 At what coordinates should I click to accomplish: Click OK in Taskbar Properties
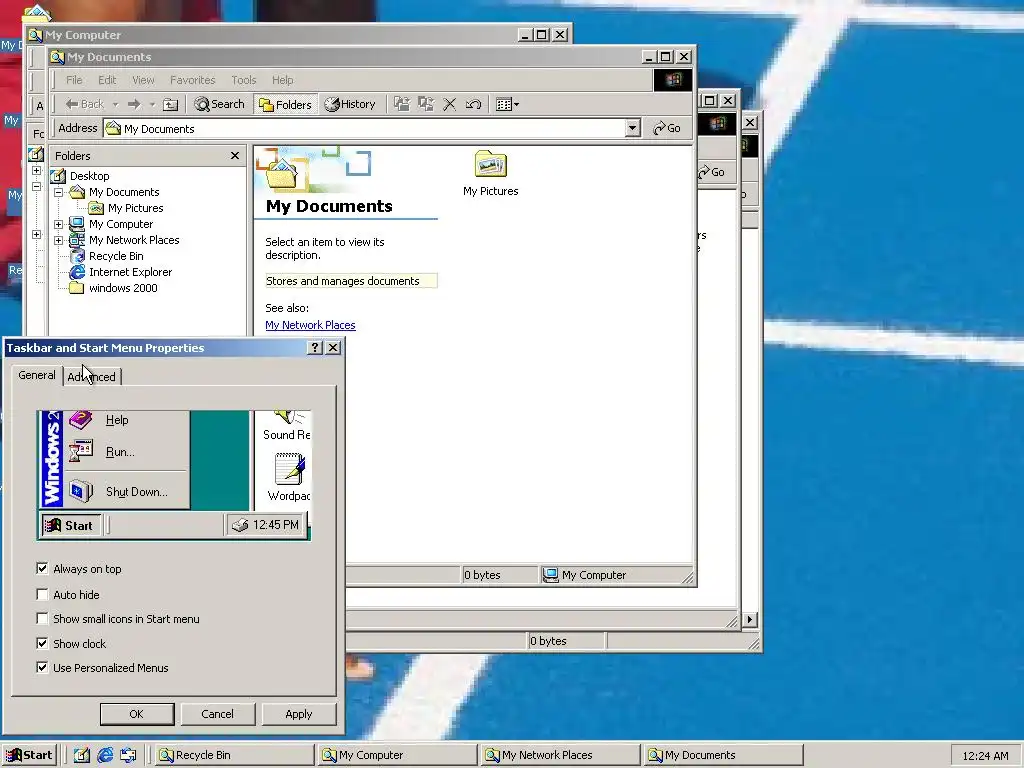coord(136,714)
